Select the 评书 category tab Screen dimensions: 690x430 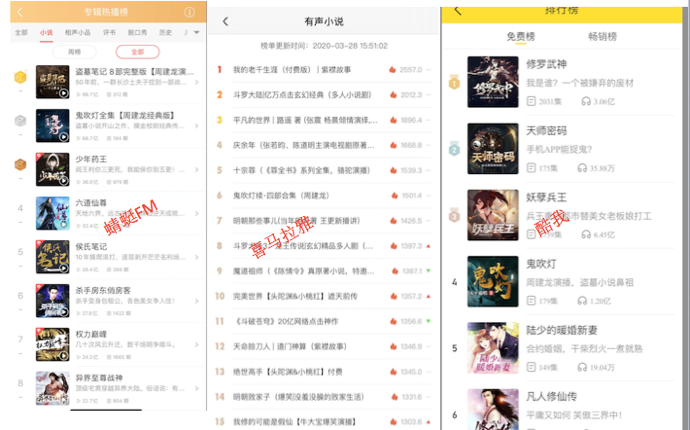(x=109, y=33)
